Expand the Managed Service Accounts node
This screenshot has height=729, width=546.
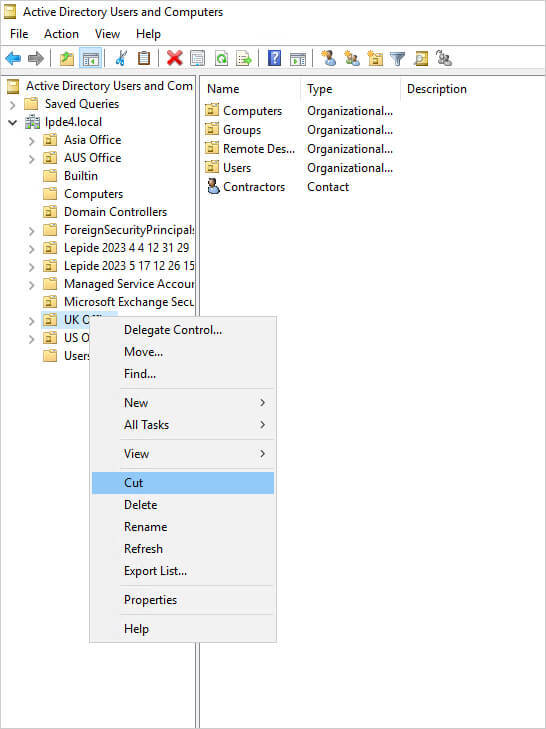pos(32,285)
